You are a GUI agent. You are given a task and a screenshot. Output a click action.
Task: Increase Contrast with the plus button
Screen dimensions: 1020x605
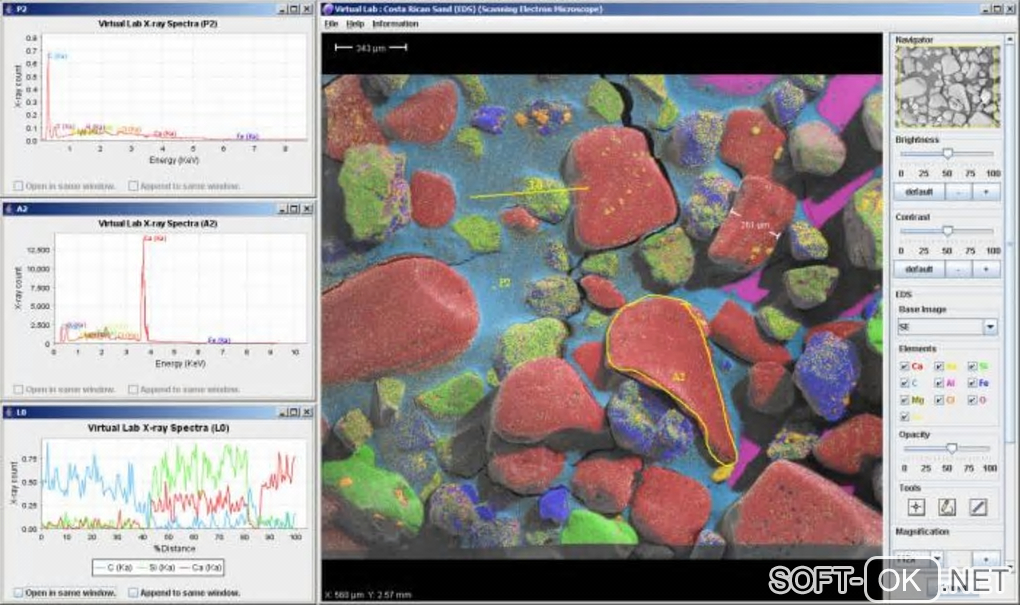(x=986, y=269)
